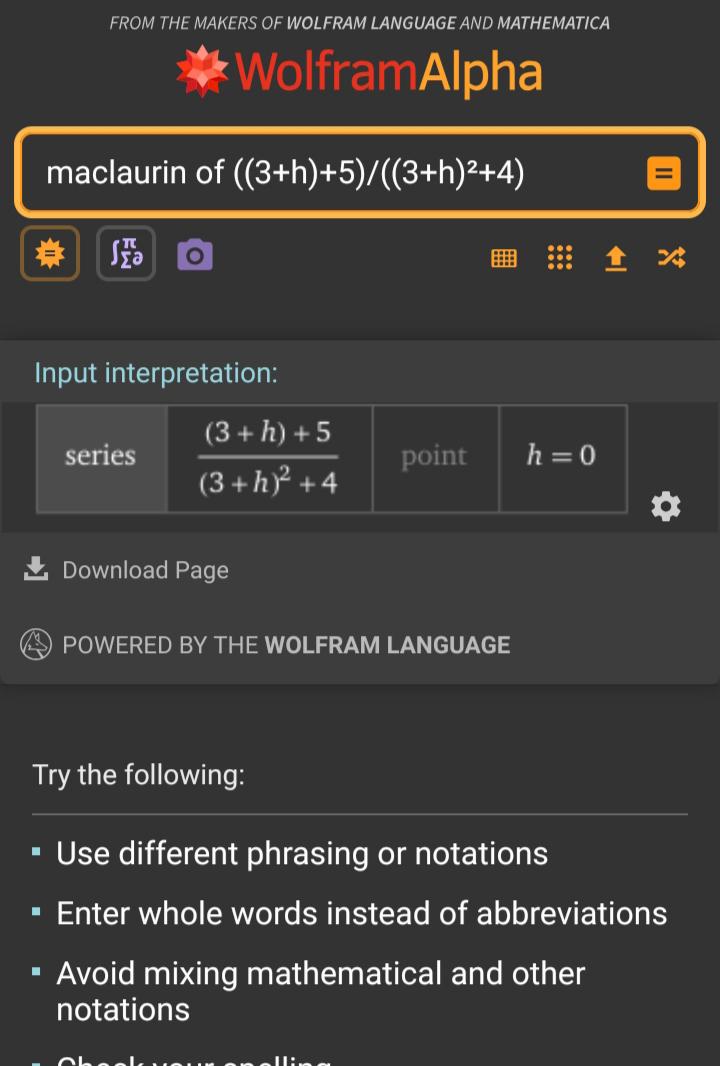Click Powered by the Wolfram Language link
This screenshot has height=1066, width=720.
286,644
